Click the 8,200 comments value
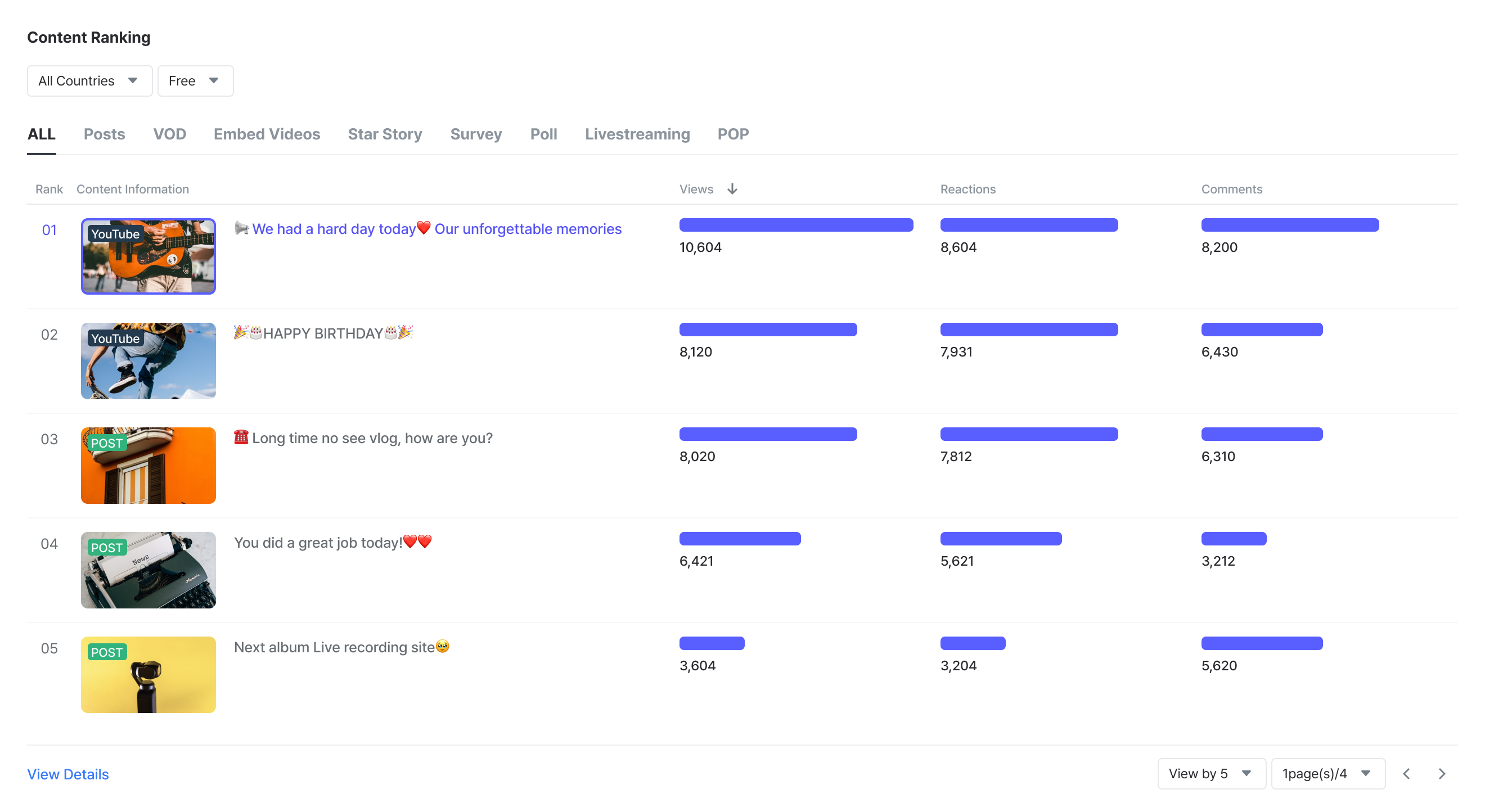Screen dimensions: 1485x812 (1219, 247)
